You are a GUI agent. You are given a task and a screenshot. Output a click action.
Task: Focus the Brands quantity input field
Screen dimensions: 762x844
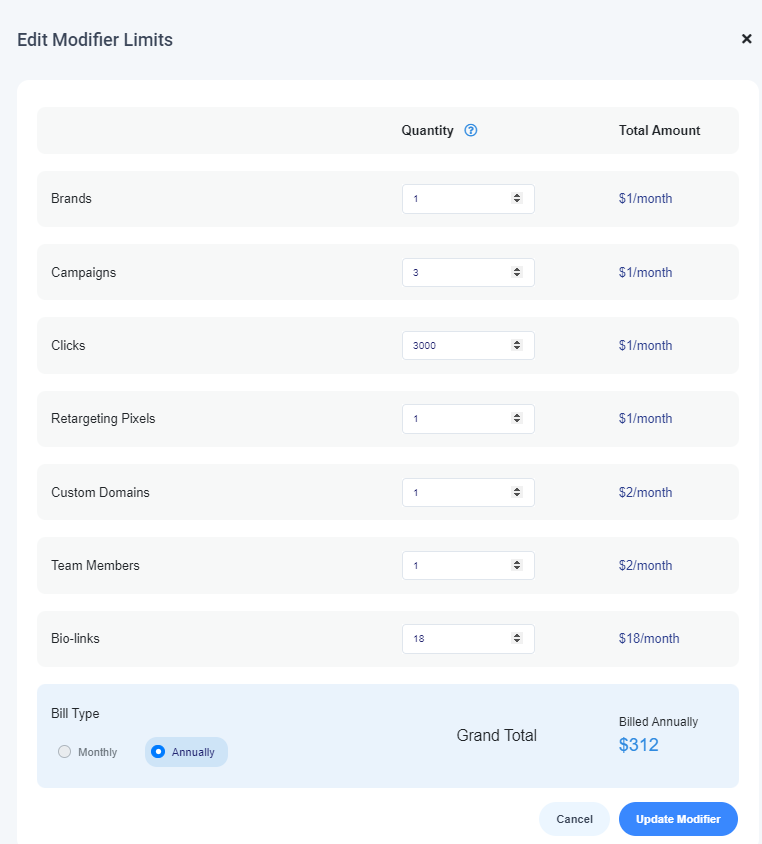[x=455, y=199]
